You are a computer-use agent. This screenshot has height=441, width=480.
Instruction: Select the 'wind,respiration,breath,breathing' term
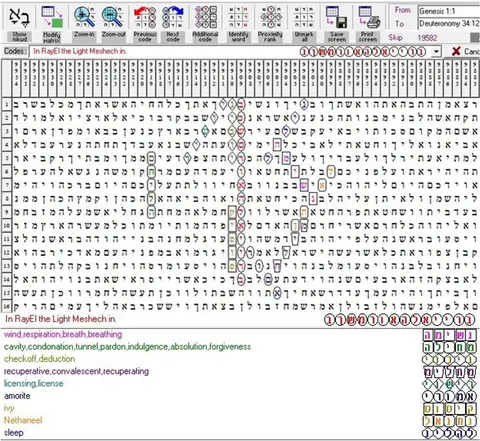tap(63, 334)
